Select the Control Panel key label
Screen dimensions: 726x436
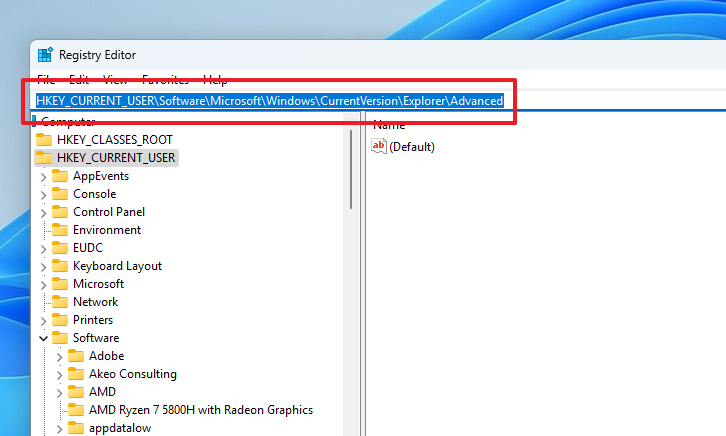[109, 212]
